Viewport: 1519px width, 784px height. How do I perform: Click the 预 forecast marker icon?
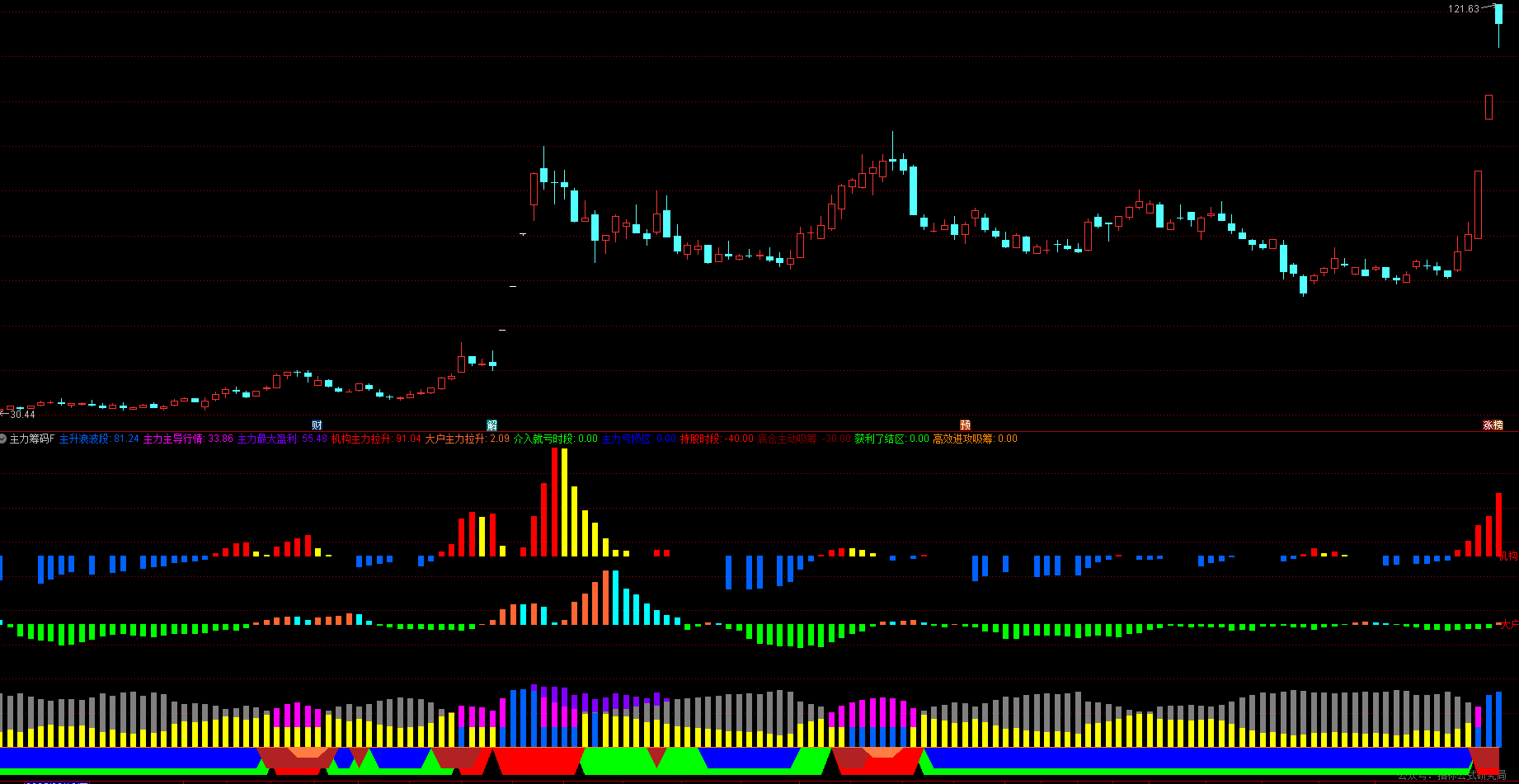coord(965,425)
